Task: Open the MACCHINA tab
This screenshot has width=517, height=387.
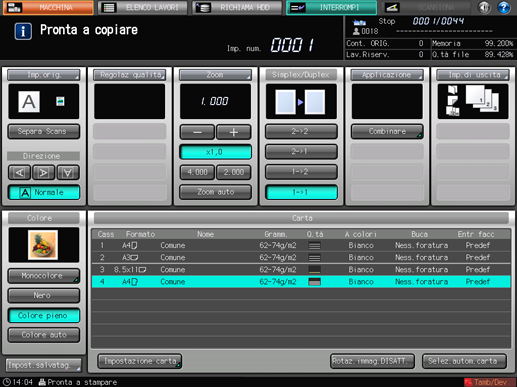Action: pos(48,7)
